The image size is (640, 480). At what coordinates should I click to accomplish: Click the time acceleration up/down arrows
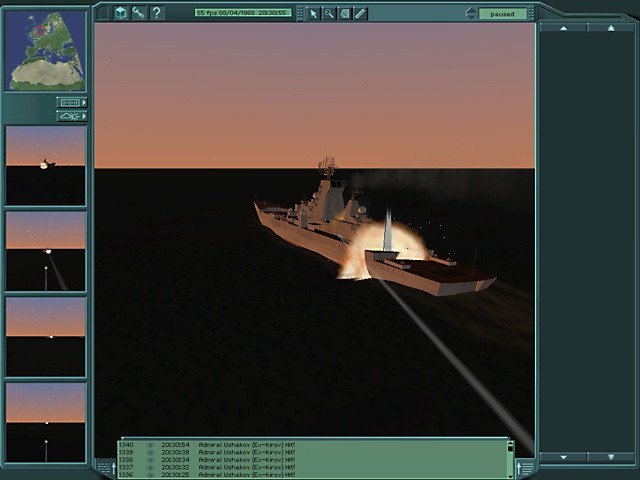pos(470,13)
